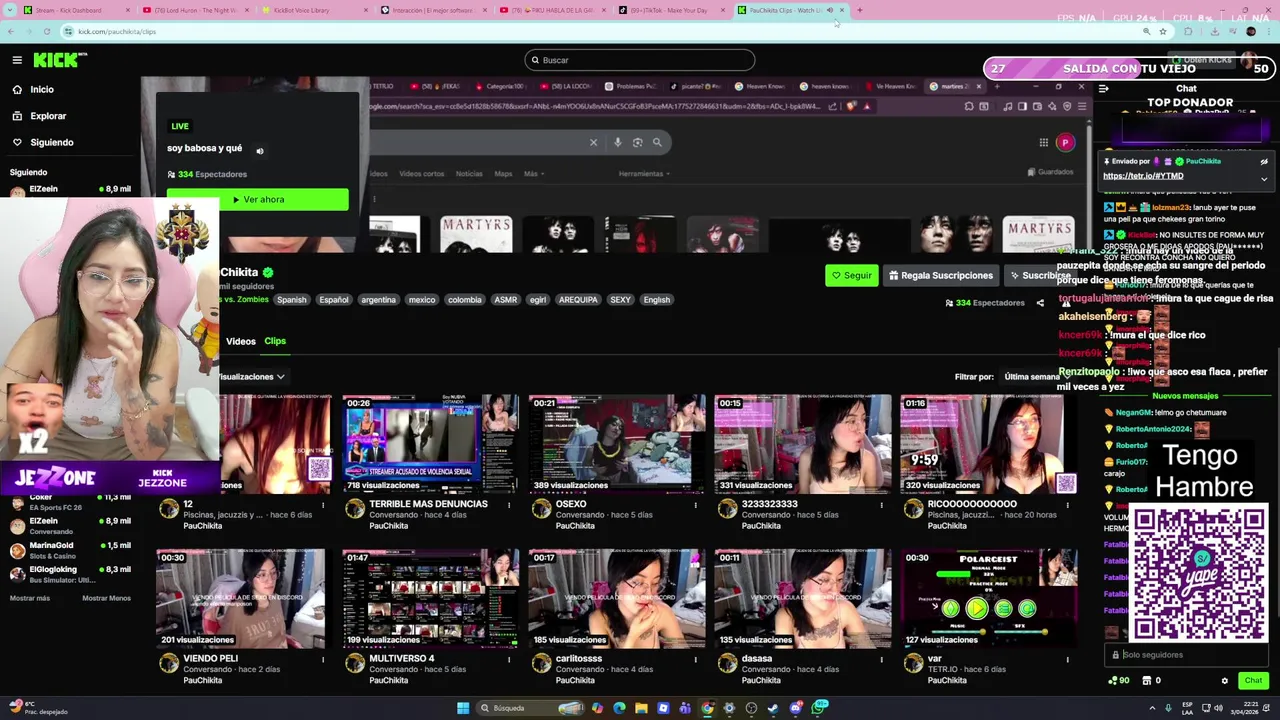Open Siguiendo in the sidebar
The width and height of the screenshot is (1280, 720).
click(x=52, y=142)
